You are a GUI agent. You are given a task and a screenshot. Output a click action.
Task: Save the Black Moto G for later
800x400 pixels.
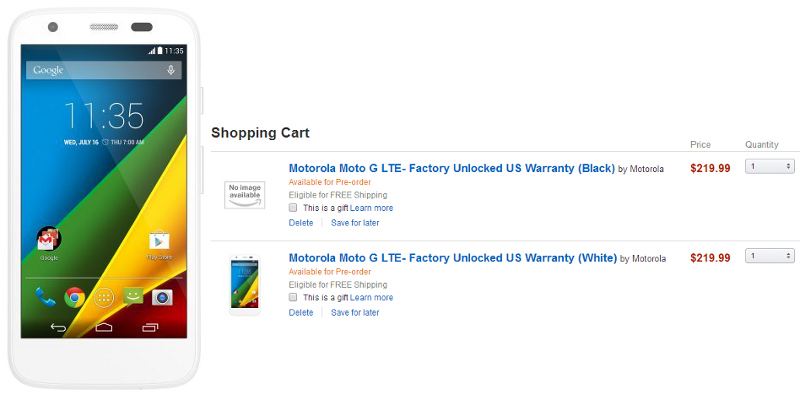click(x=355, y=223)
